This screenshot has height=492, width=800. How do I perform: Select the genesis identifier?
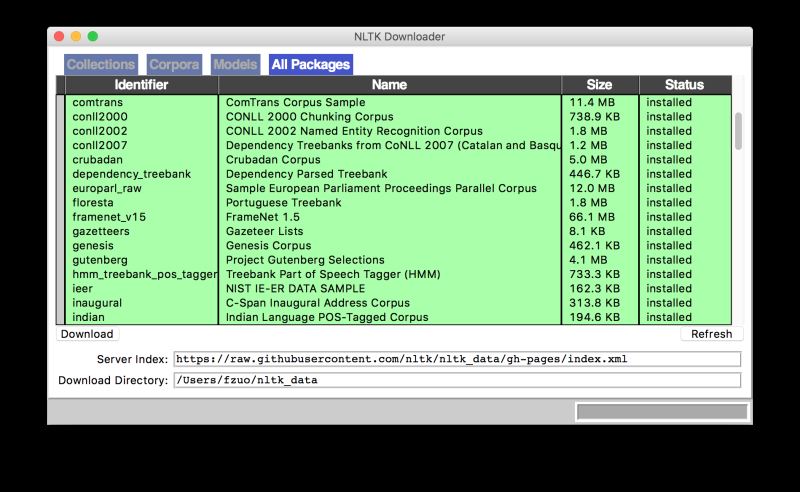pyautogui.click(x=93, y=245)
